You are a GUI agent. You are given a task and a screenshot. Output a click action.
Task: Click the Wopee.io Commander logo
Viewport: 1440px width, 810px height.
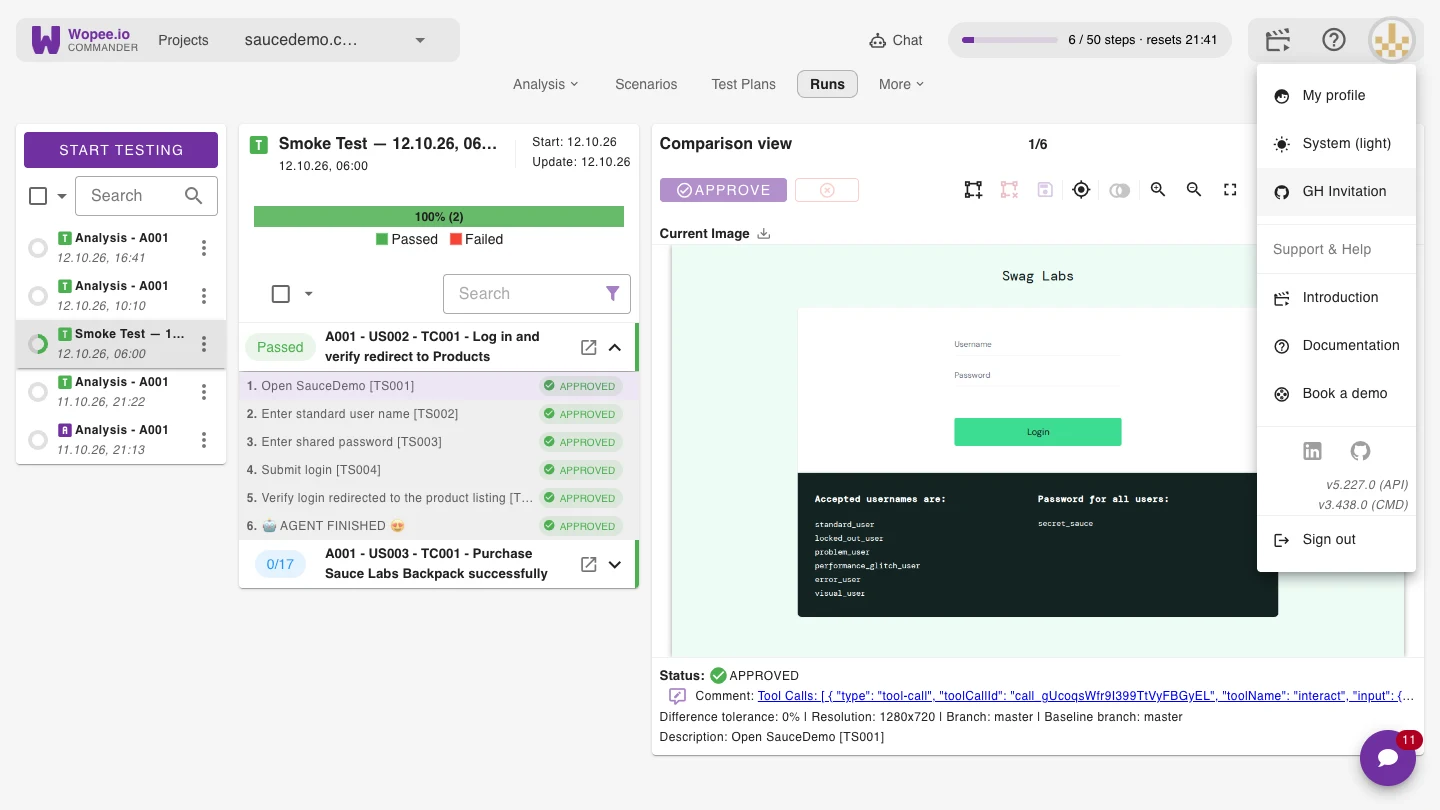pos(85,40)
